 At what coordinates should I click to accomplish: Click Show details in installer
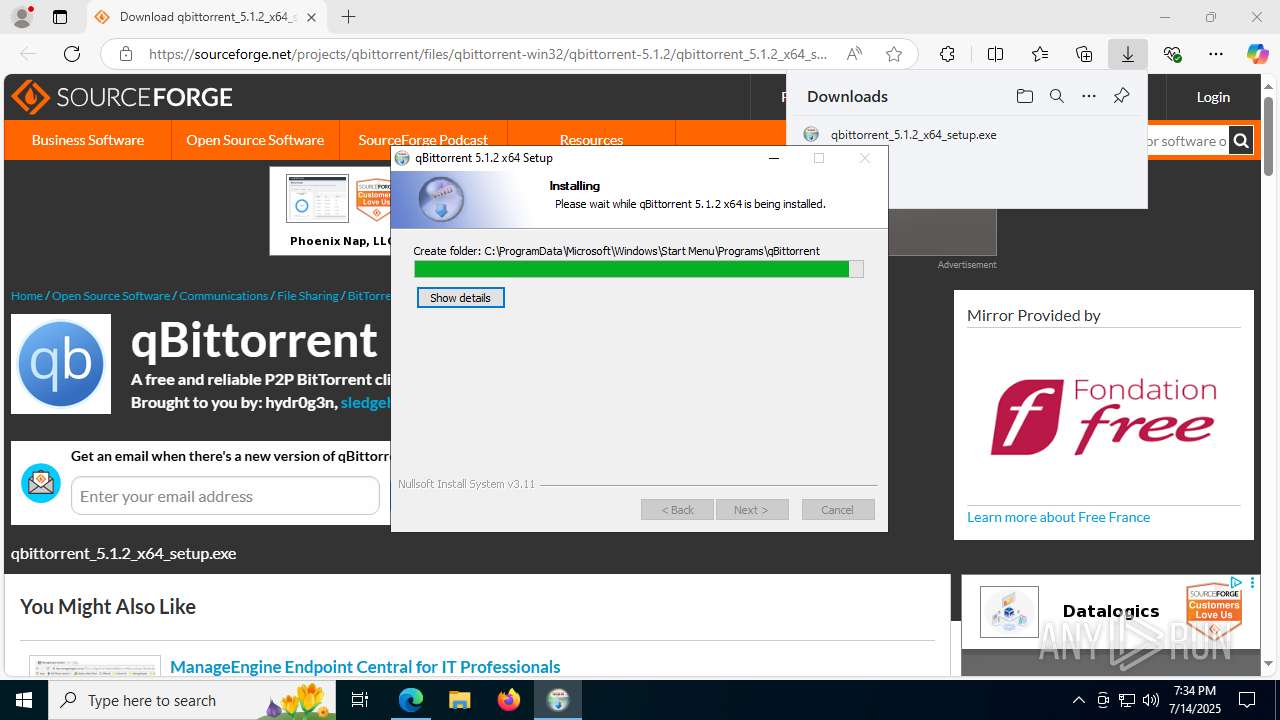click(460, 298)
